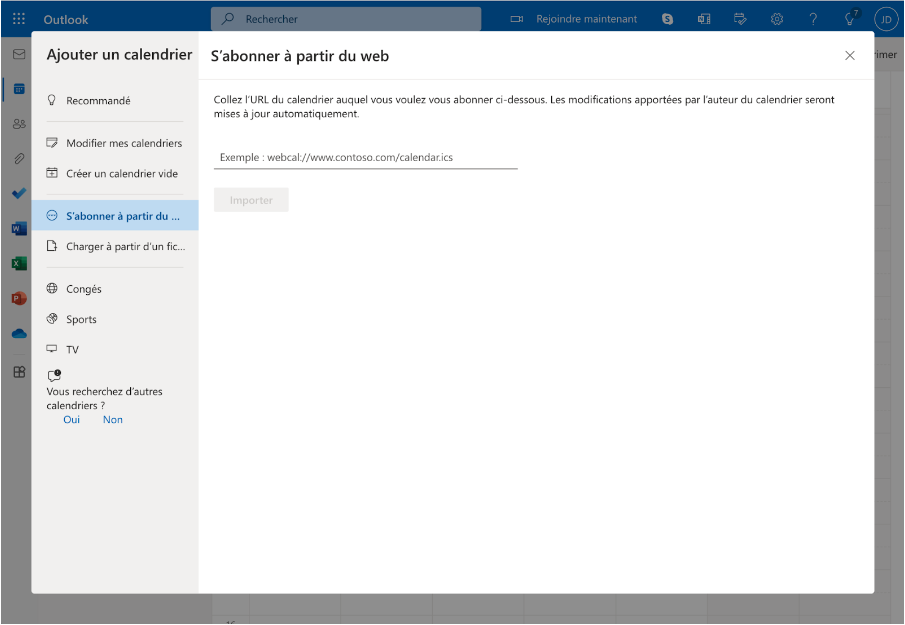Open the help question mark icon
This screenshot has height=625, width=905.
coord(813,19)
